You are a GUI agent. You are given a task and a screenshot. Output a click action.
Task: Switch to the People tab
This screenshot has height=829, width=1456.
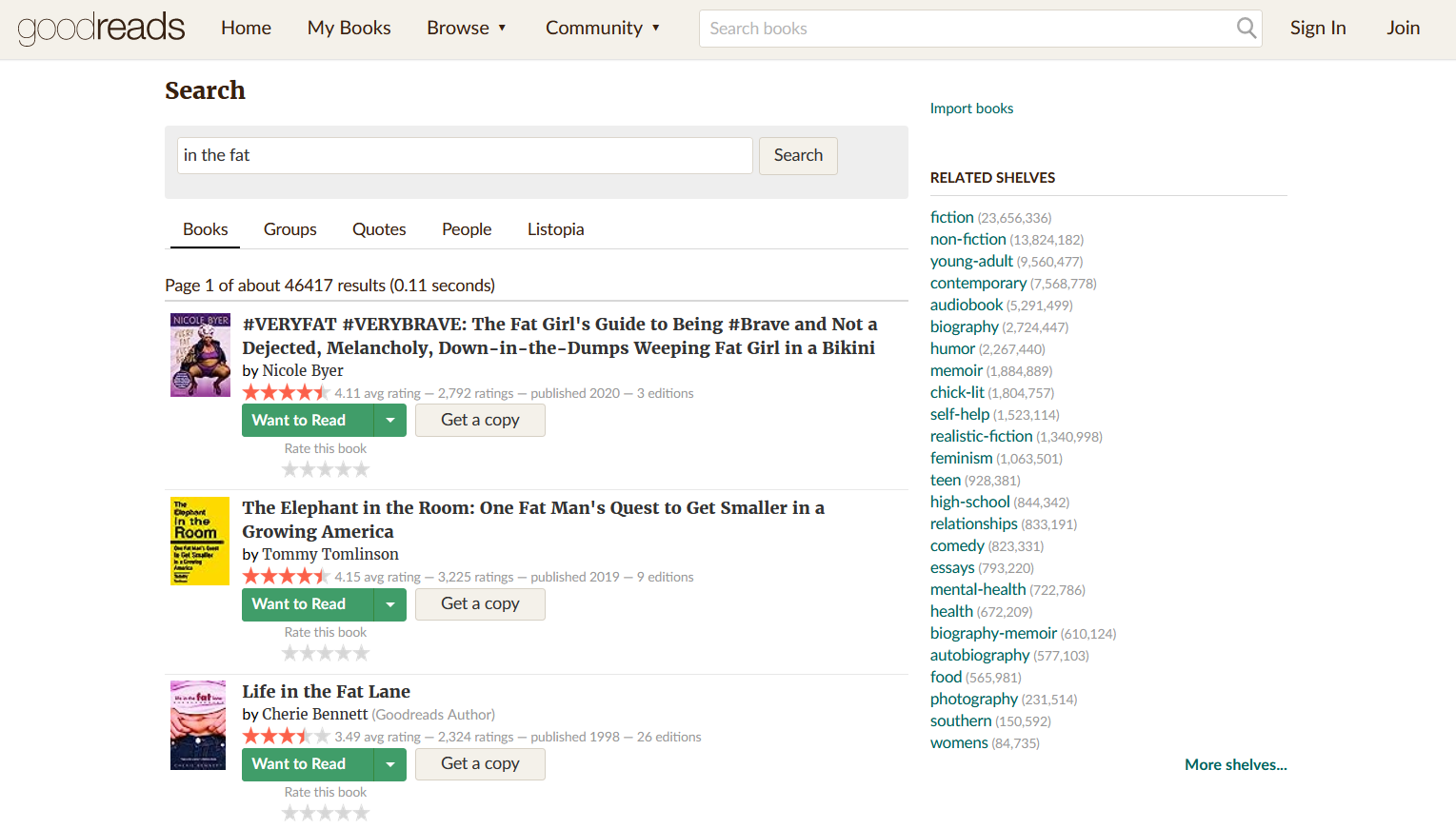[x=467, y=229]
